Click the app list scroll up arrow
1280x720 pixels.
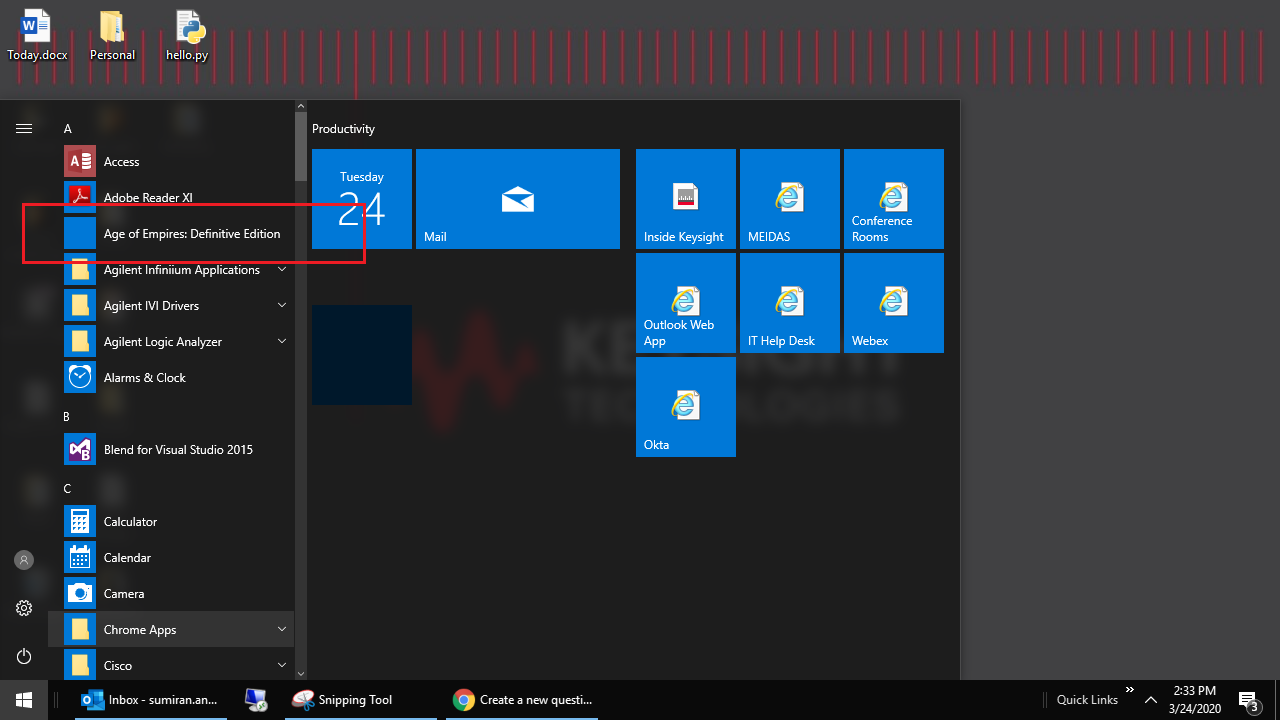pyautogui.click(x=301, y=106)
